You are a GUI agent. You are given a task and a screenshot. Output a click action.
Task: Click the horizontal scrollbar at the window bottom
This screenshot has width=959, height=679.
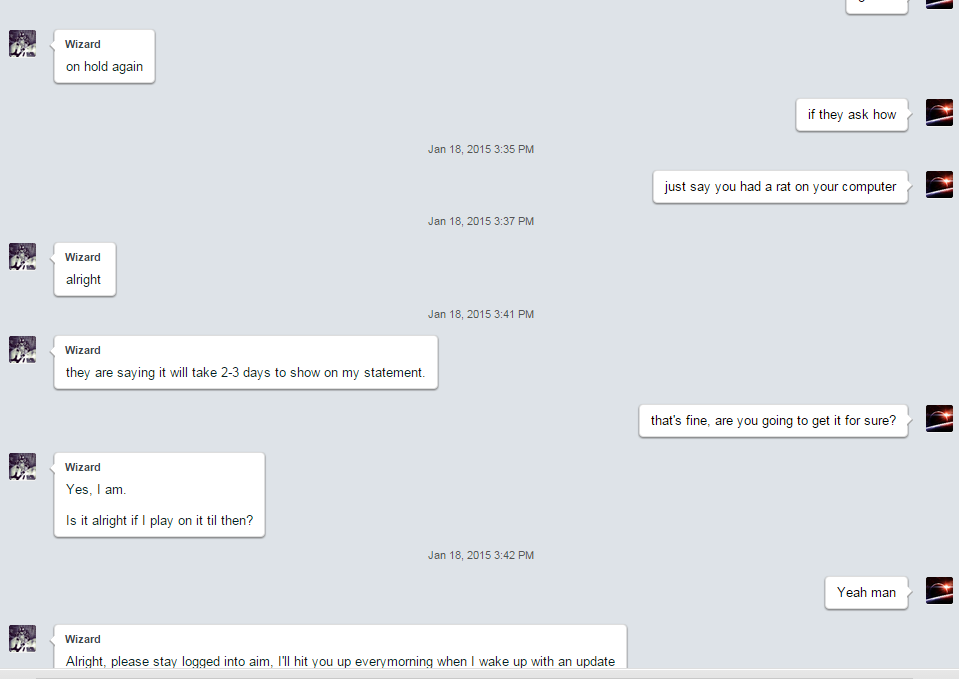(x=474, y=674)
